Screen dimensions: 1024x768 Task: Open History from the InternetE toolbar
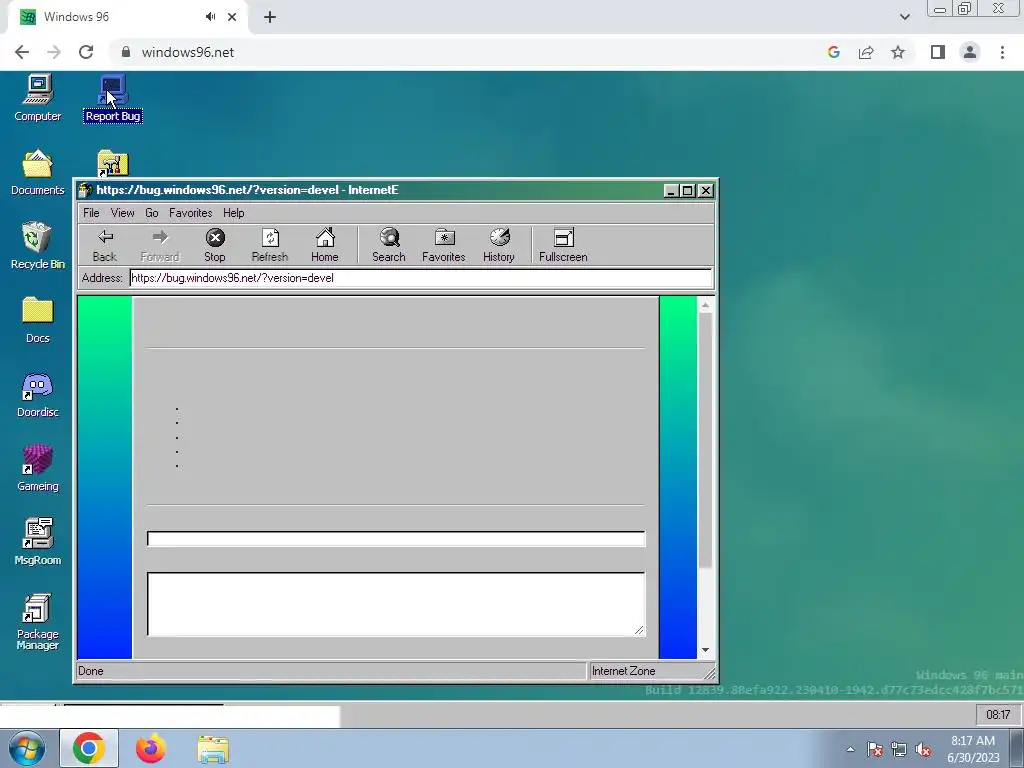click(x=499, y=246)
